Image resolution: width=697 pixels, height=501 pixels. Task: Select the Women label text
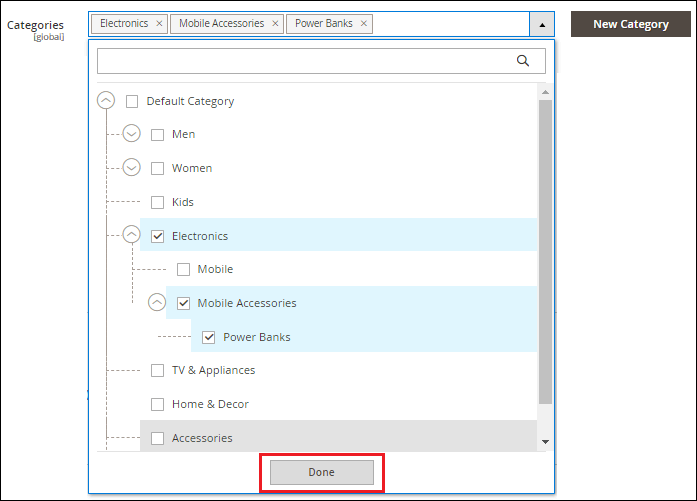[192, 168]
